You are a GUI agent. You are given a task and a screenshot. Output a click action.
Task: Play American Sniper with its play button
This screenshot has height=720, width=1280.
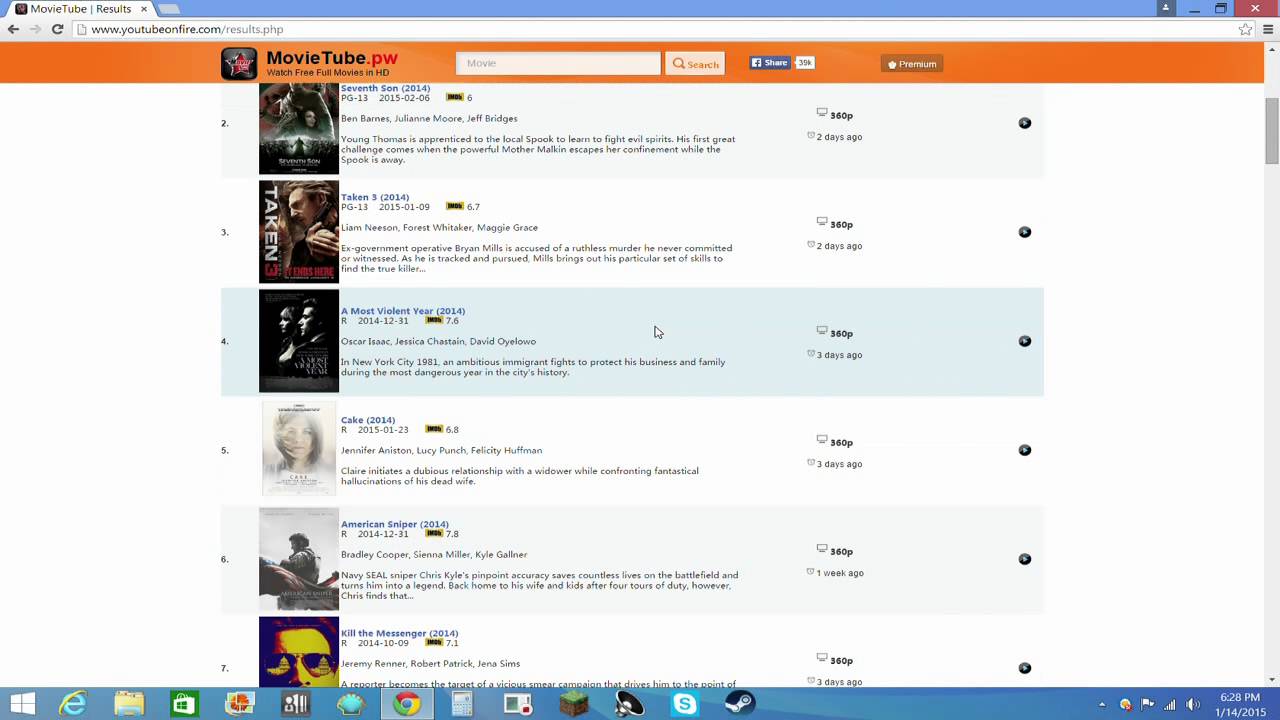pyautogui.click(x=1024, y=559)
